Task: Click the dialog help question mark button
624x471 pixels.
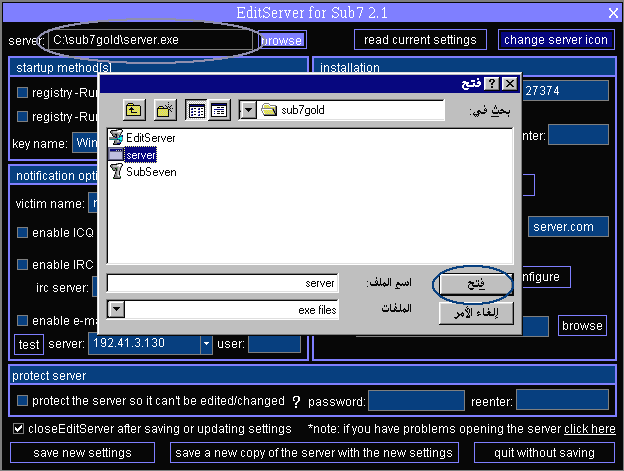Action: (492, 84)
